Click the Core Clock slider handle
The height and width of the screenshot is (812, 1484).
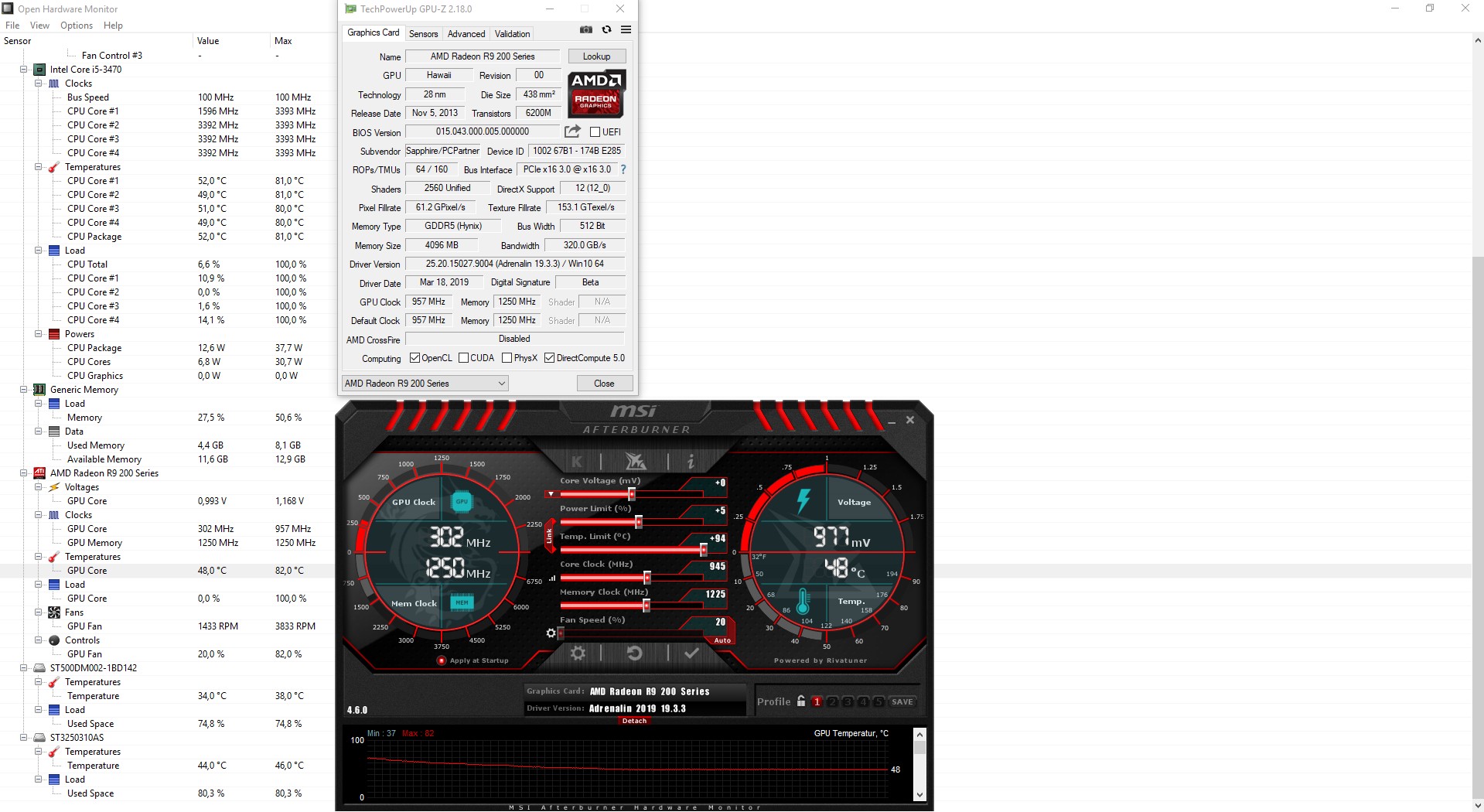[x=646, y=578]
